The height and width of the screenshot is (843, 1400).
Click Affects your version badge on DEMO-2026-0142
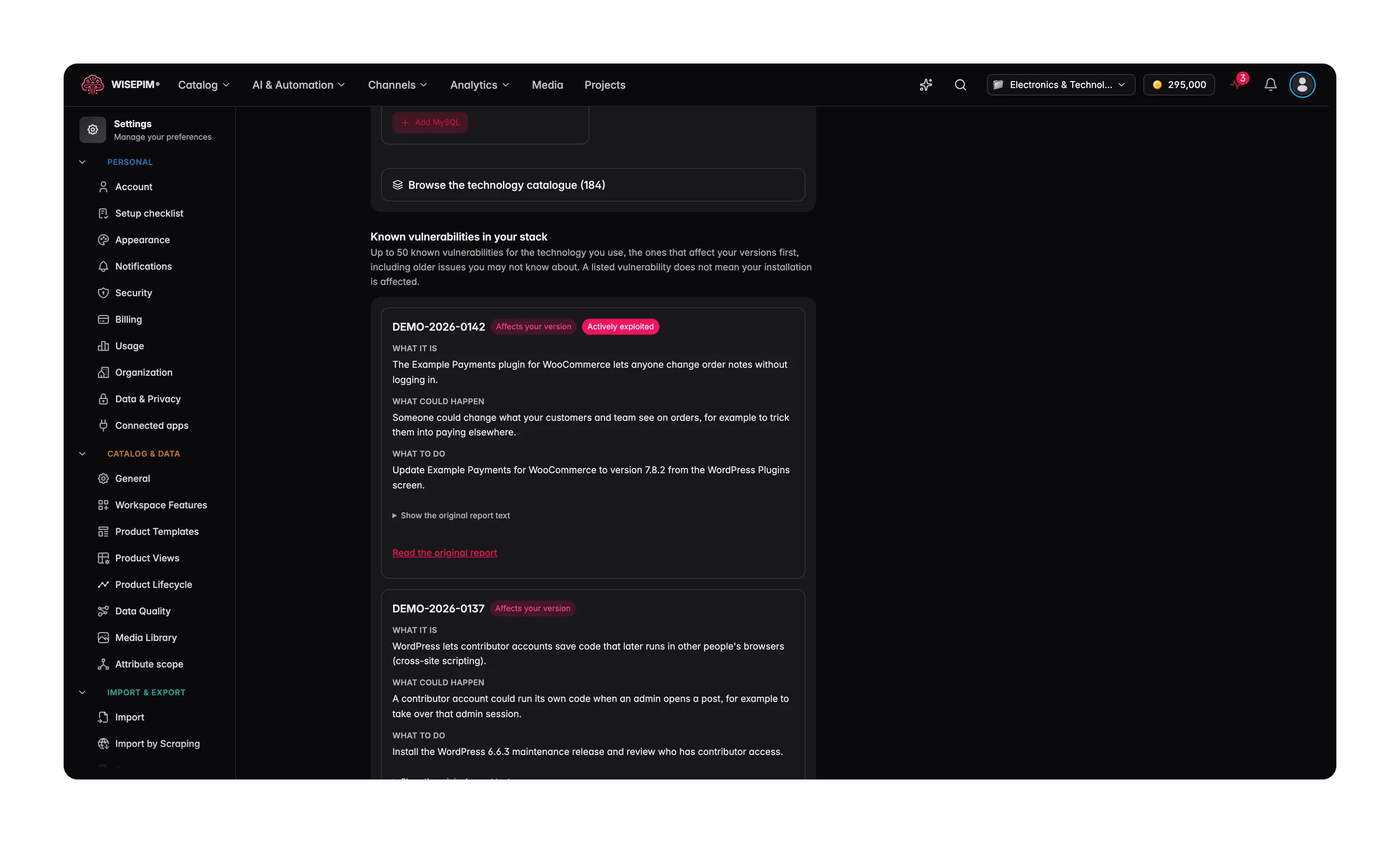coord(533,327)
